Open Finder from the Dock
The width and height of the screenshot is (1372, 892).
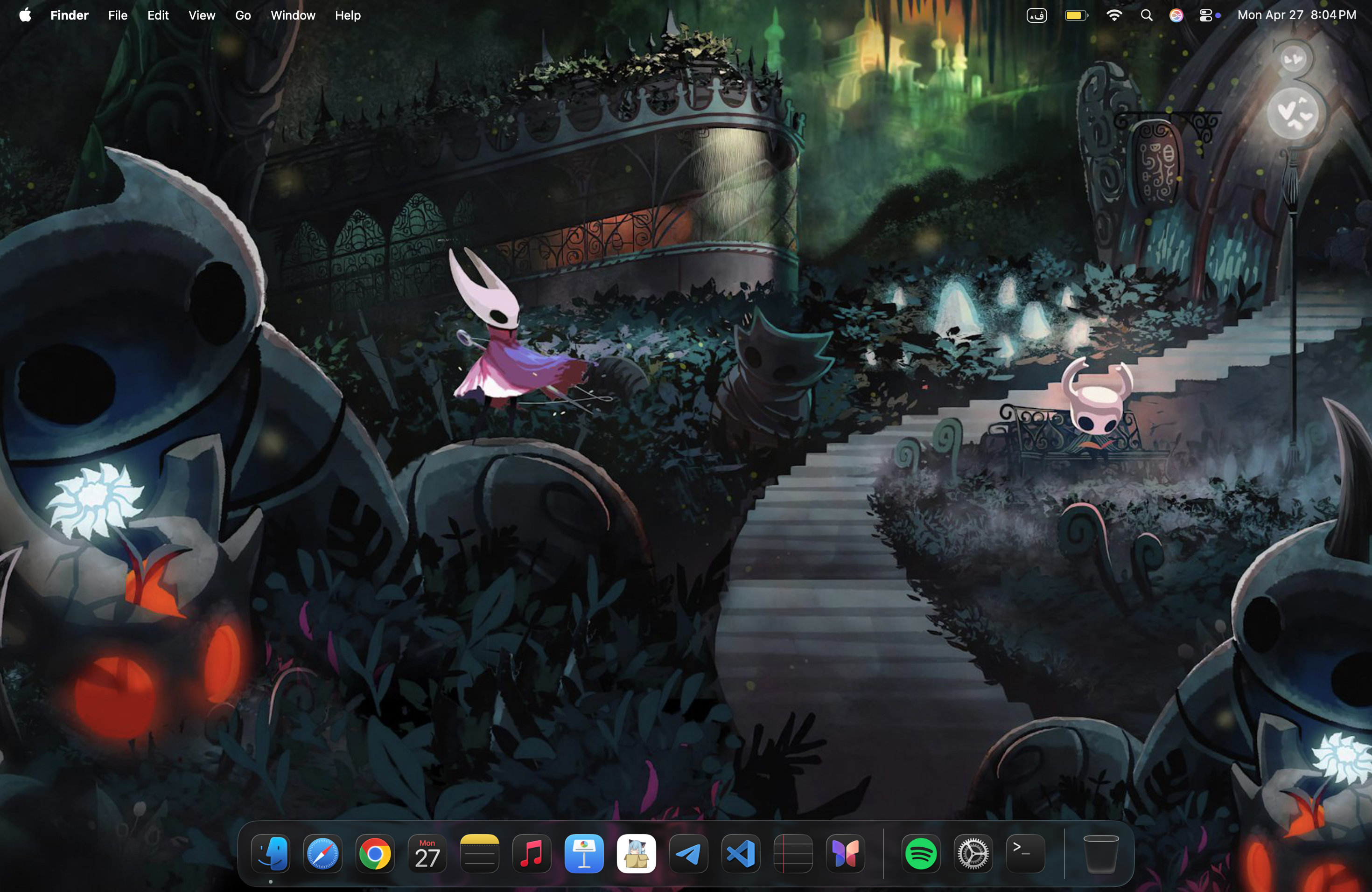coord(270,853)
